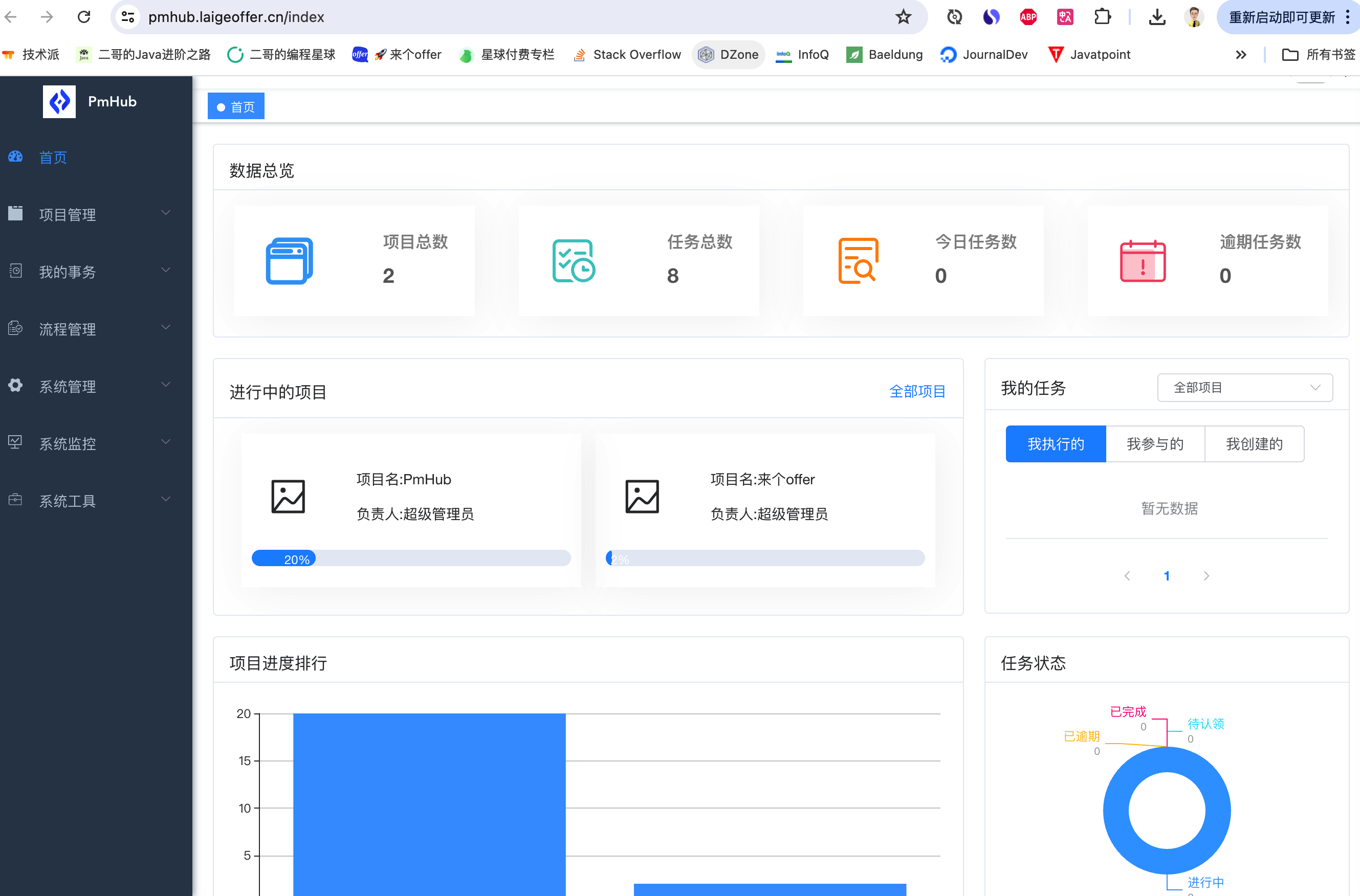Viewport: 1360px width, 896px height.
Task: Click the 项目管理 folder icon
Action: tap(15, 214)
